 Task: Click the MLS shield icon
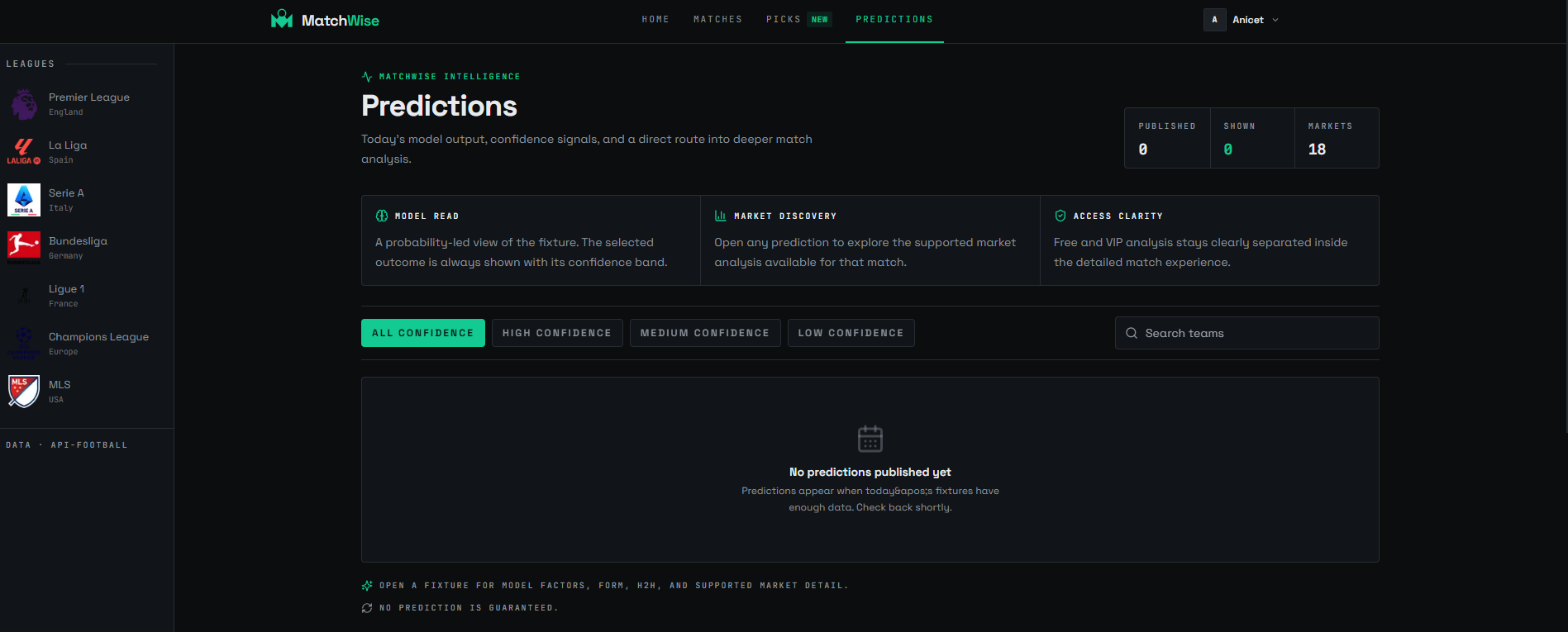[x=24, y=392]
